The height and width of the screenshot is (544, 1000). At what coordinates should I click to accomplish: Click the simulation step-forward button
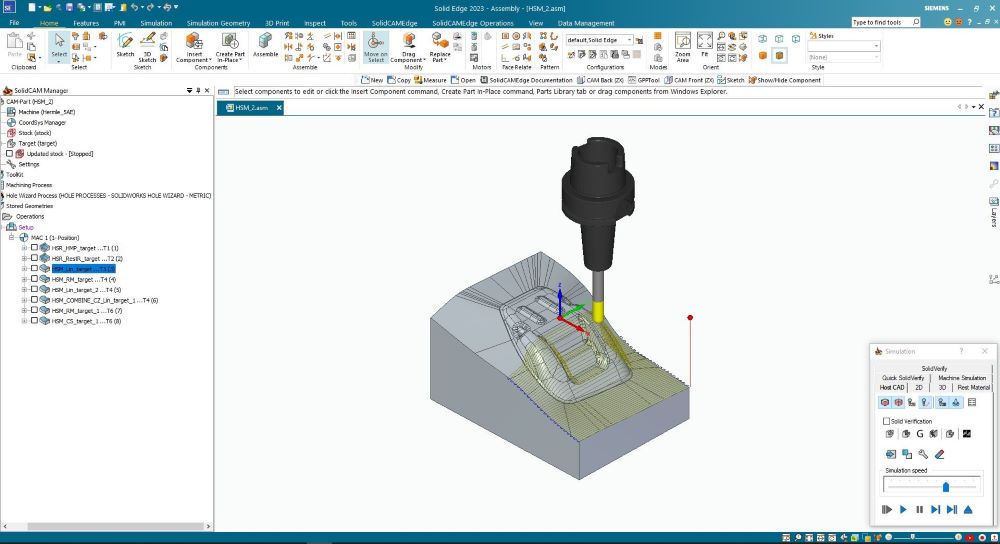point(936,510)
